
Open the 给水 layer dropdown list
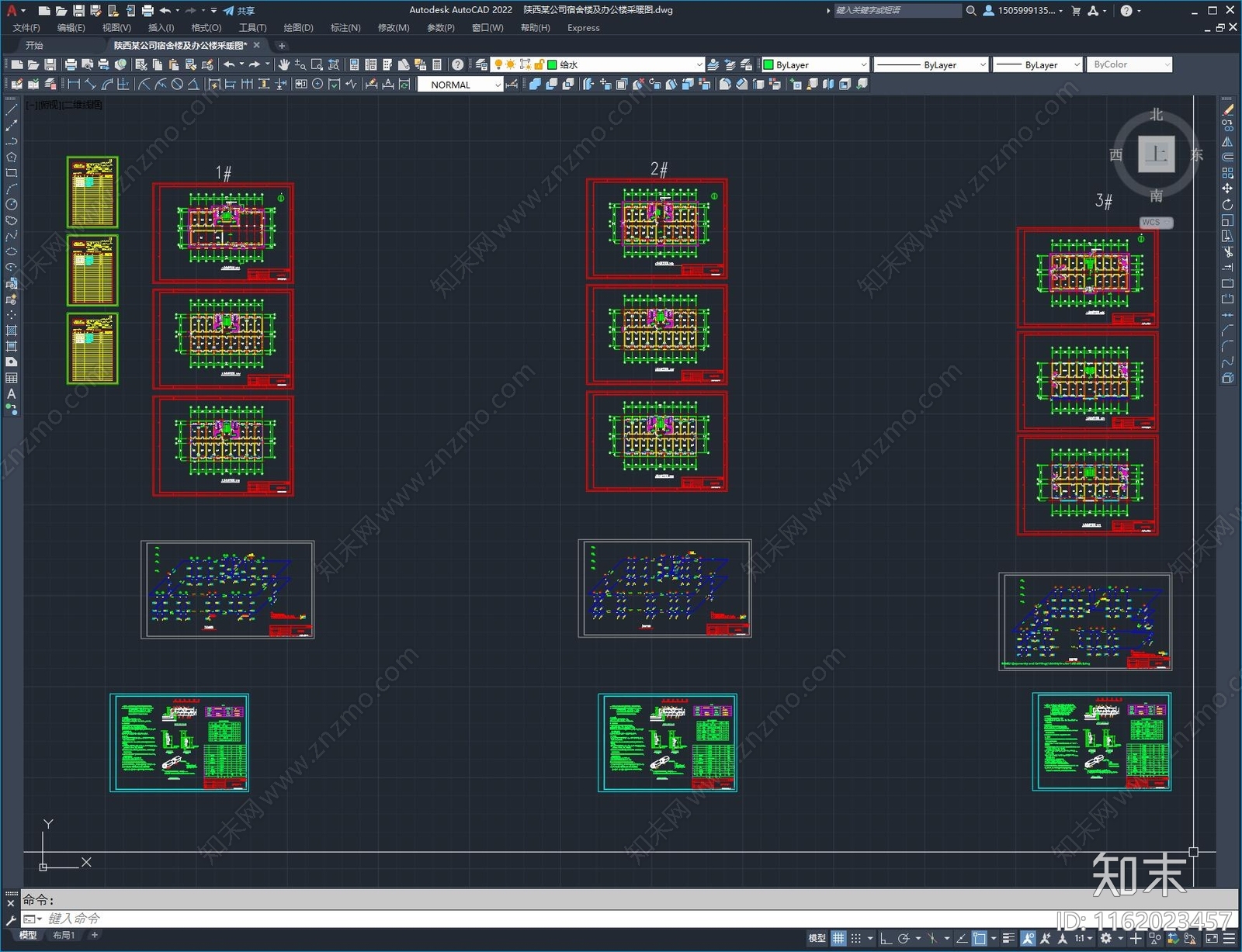[699, 64]
